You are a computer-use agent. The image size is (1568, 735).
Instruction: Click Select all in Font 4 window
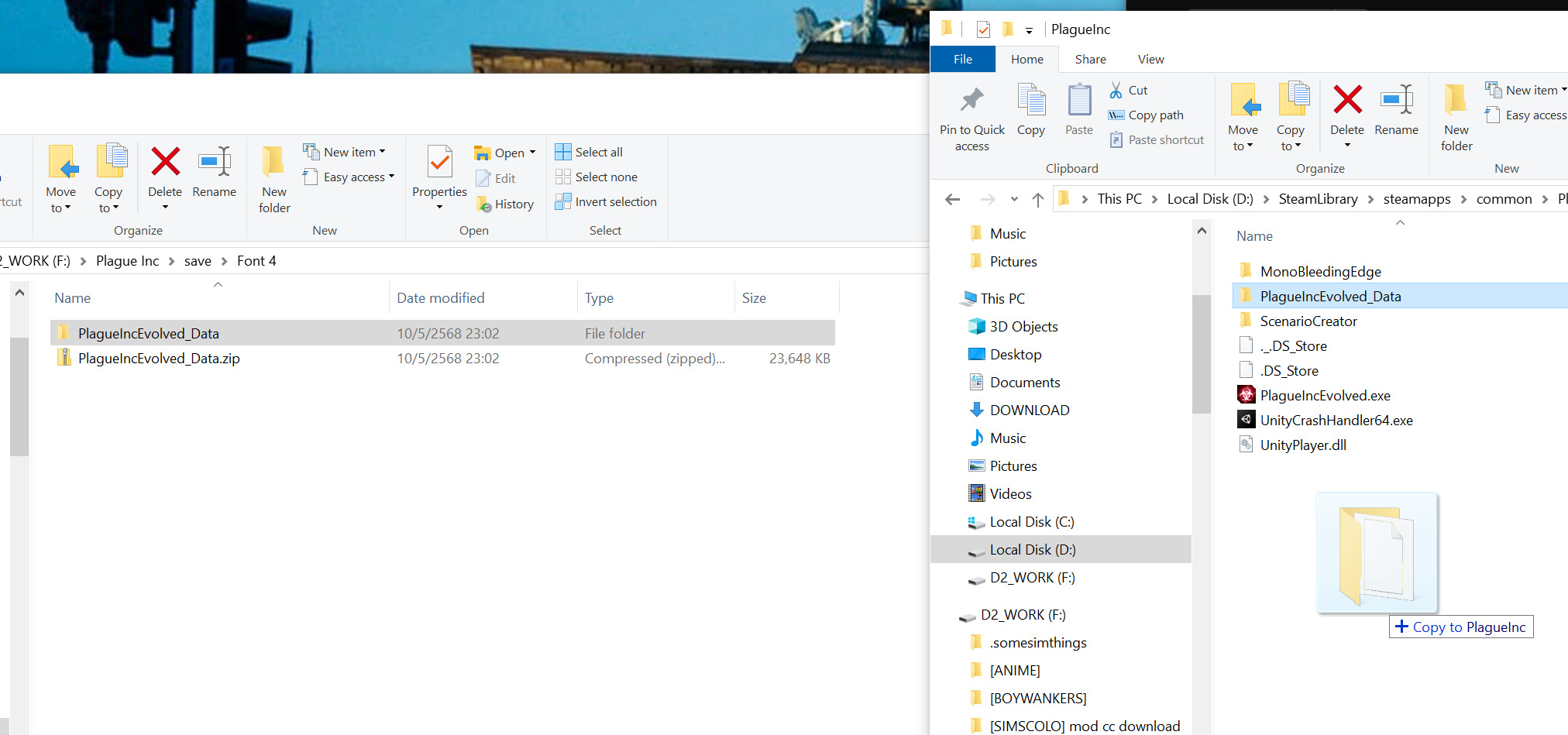(x=589, y=152)
